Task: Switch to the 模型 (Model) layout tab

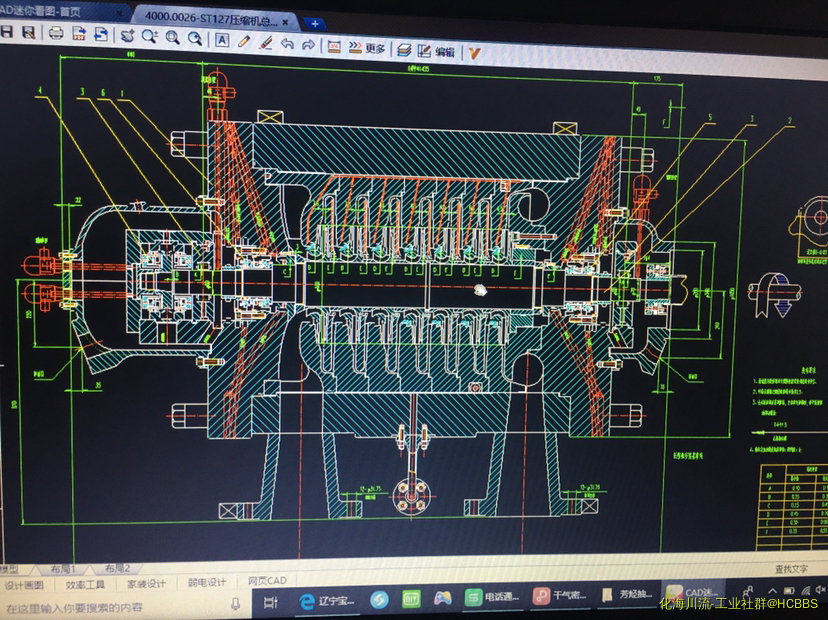Action: coord(10,569)
